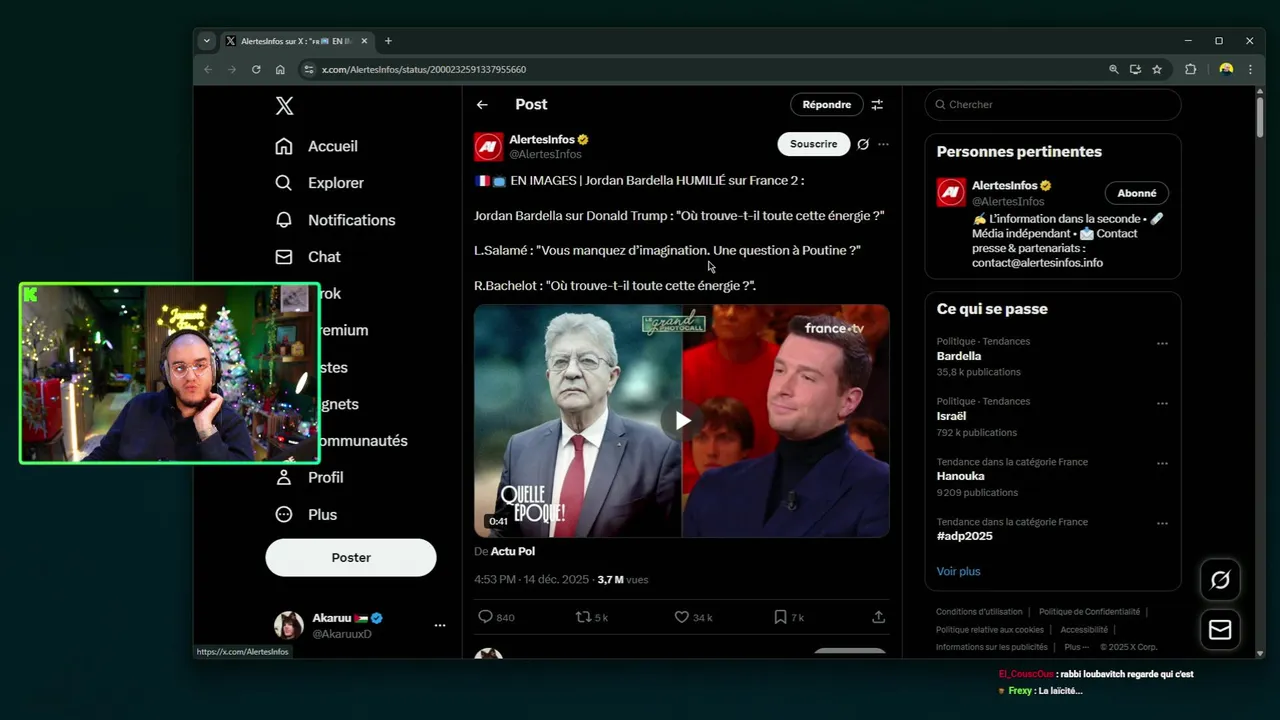
Task: Bookmark page with star icon
Action: (x=1157, y=69)
